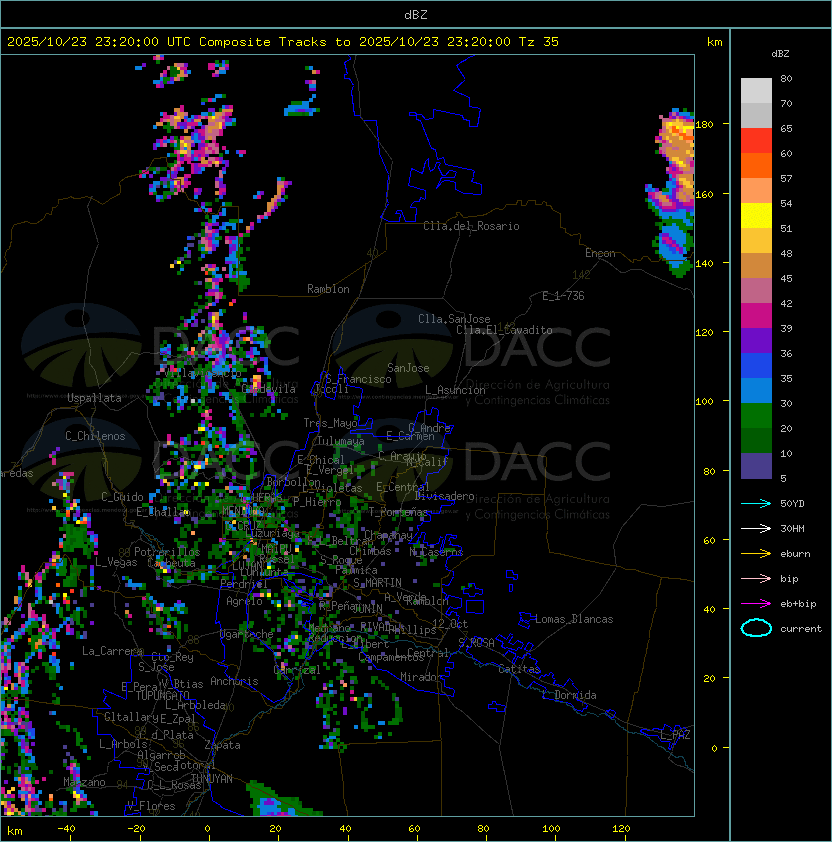Click the light blue 30-35 dBZ swatch
Image resolution: width=832 pixels, height=842 pixels.
pos(756,391)
